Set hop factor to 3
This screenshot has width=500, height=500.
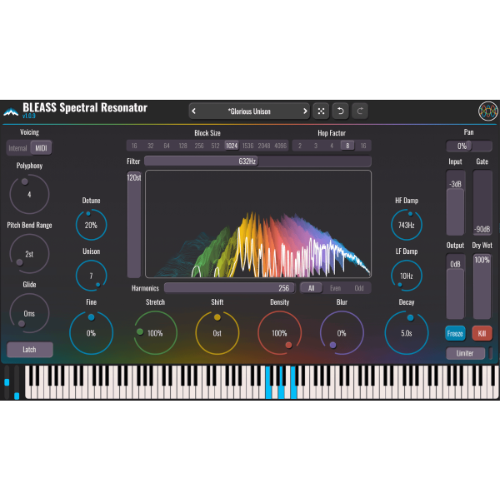click(316, 146)
